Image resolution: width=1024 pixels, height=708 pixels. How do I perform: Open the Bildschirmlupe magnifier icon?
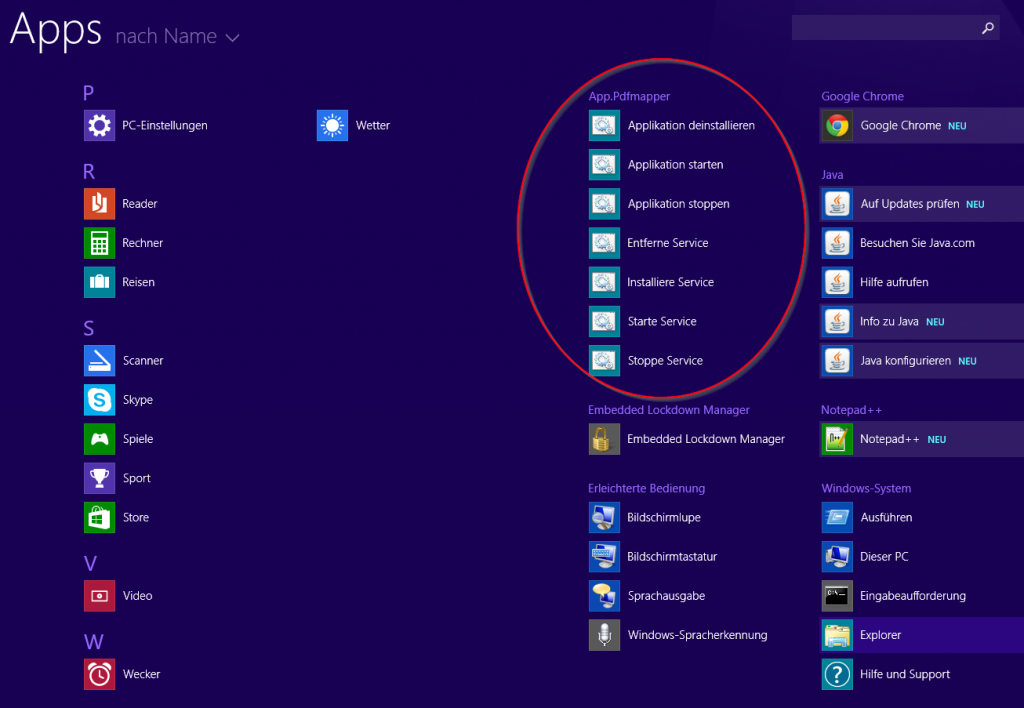coord(604,517)
